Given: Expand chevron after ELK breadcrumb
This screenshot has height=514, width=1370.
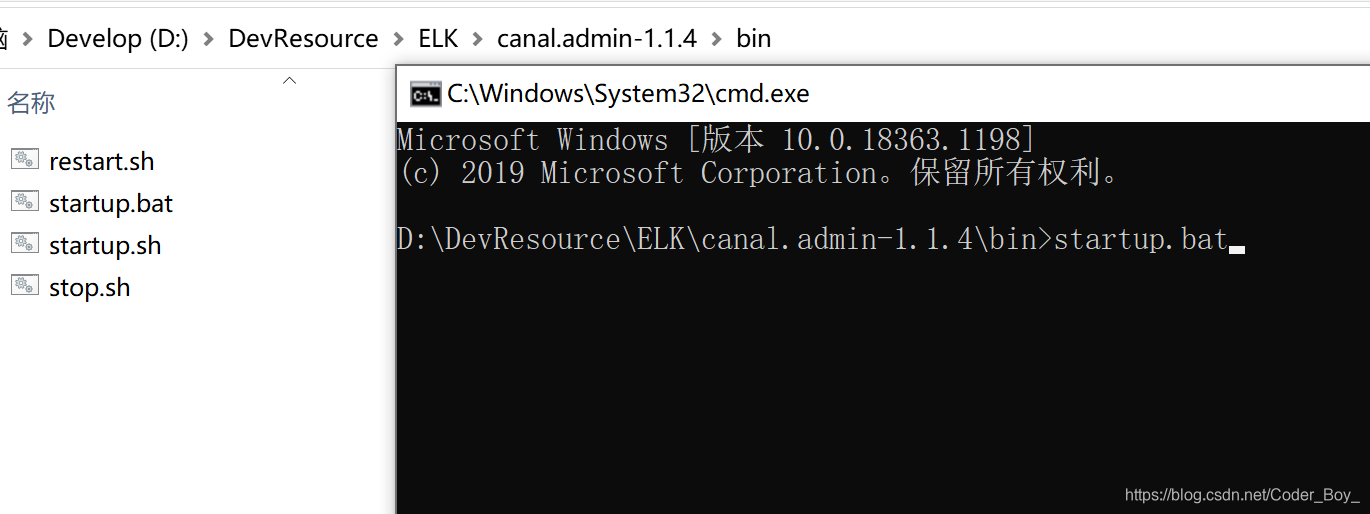Looking at the screenshot, I should coord(477,39).
